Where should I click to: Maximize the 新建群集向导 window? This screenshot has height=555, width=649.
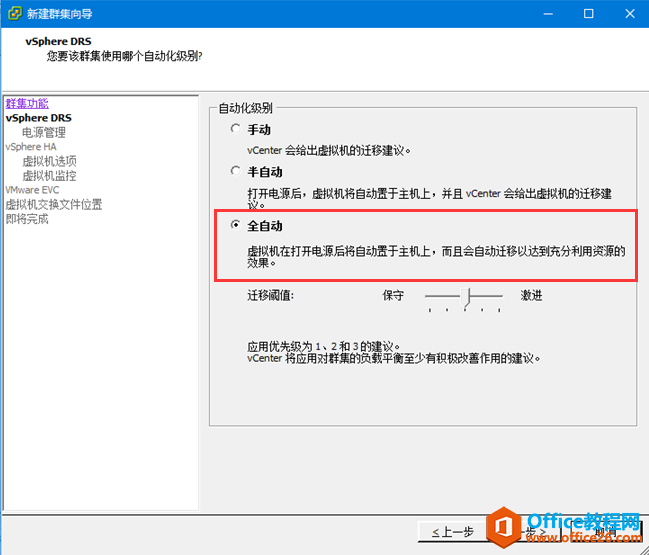click(588, 14)
